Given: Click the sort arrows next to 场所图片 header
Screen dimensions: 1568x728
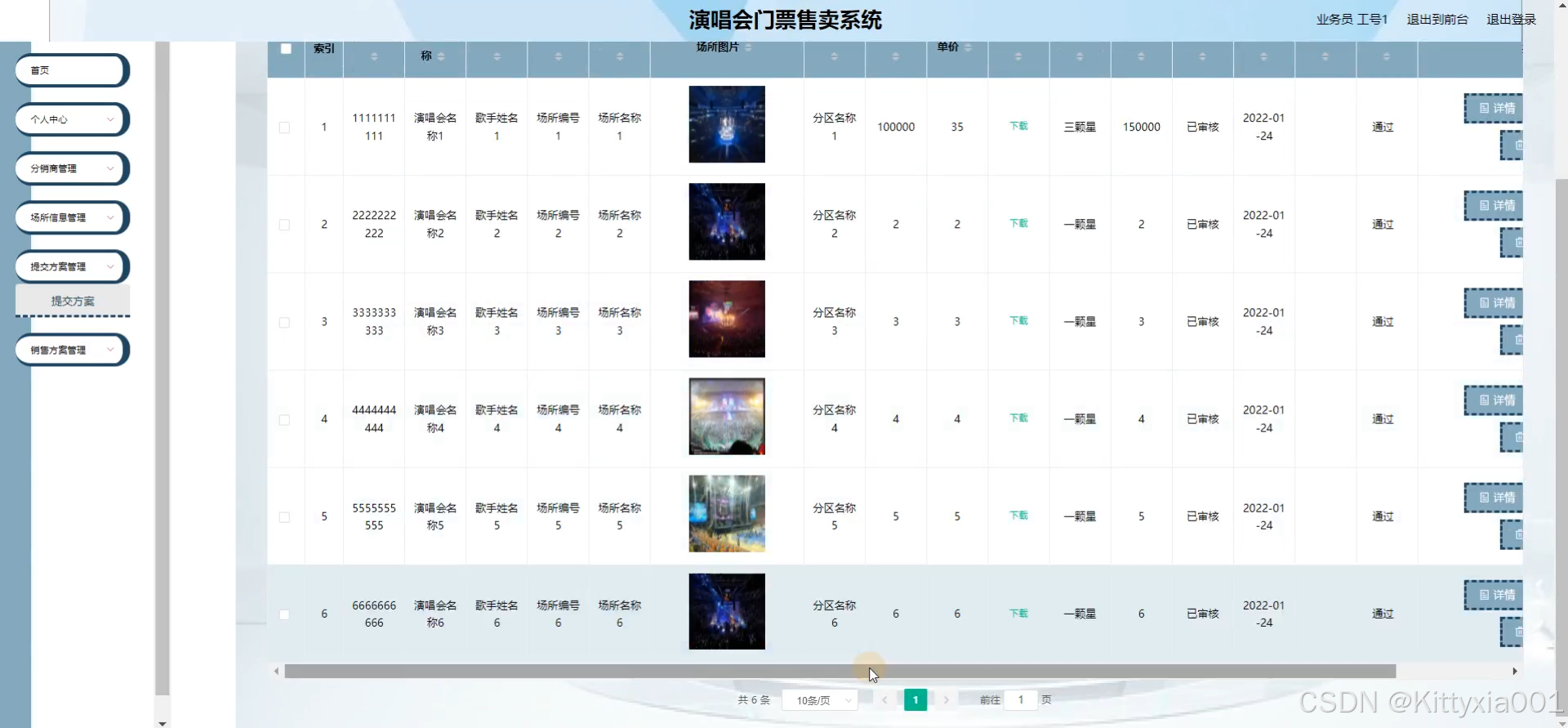Looking at the screenshot, I should pos(748,47).
